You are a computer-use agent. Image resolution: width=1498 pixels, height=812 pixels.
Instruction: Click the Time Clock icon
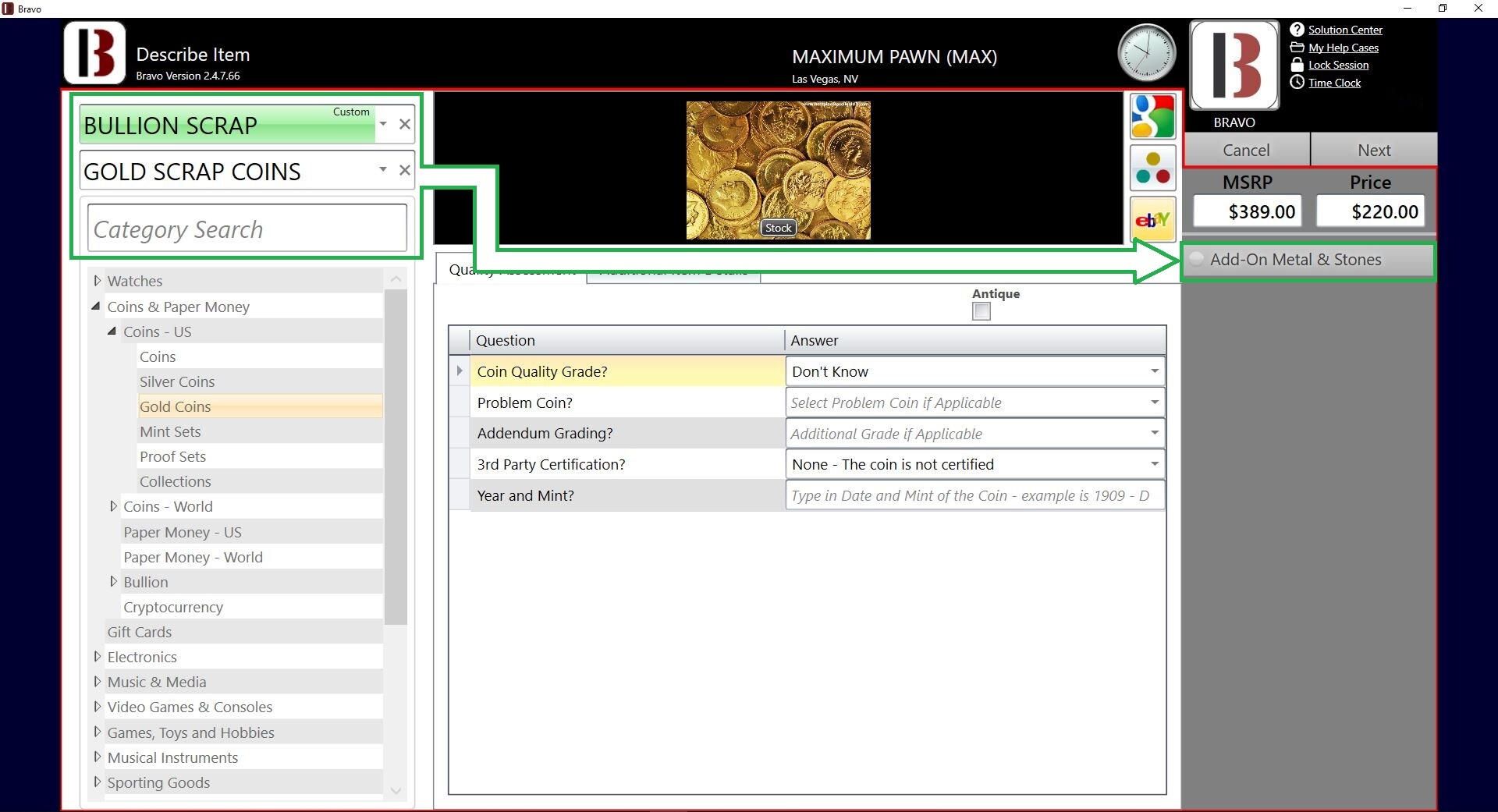click(x=1297, y=83)
